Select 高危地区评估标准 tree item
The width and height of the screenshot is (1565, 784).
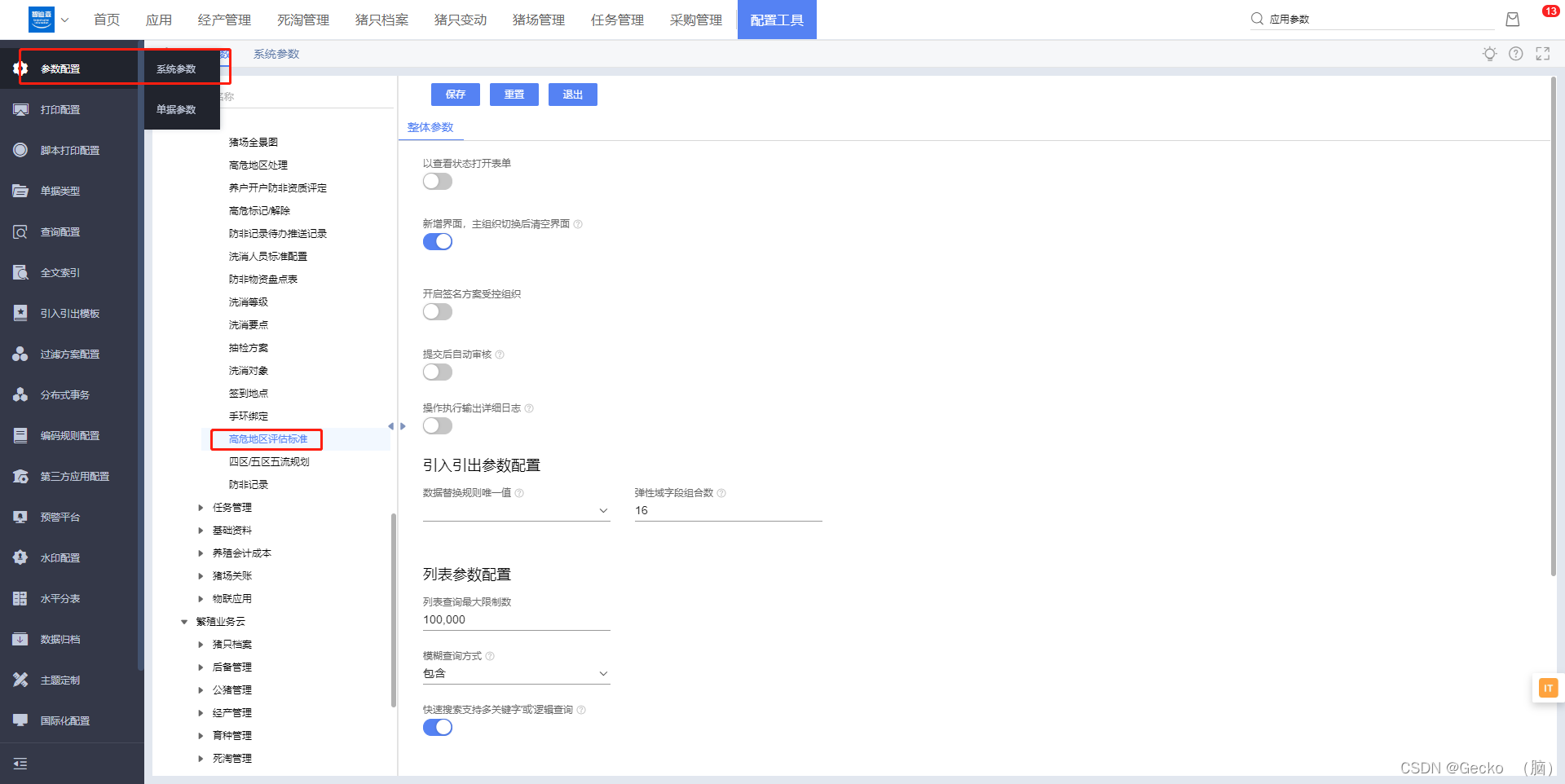268,439
